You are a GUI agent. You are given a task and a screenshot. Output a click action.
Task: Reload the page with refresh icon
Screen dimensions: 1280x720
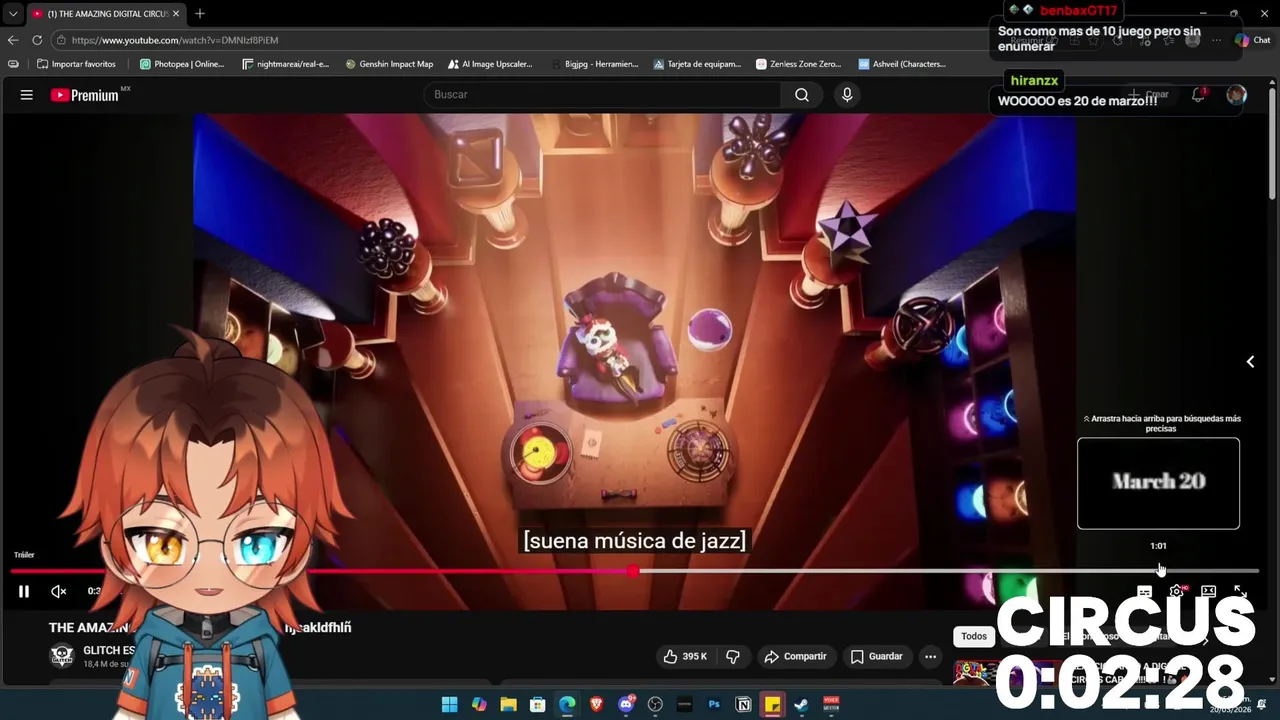point(37,40)
